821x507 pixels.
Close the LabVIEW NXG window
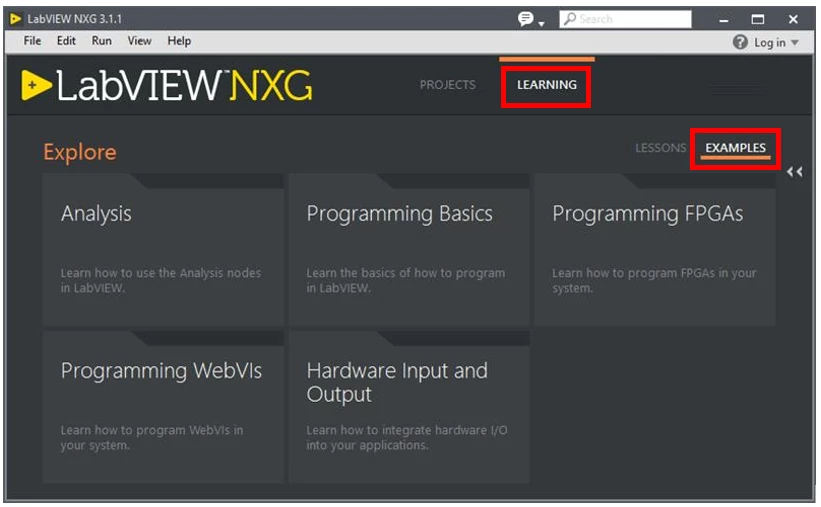(x=793, y=19)
